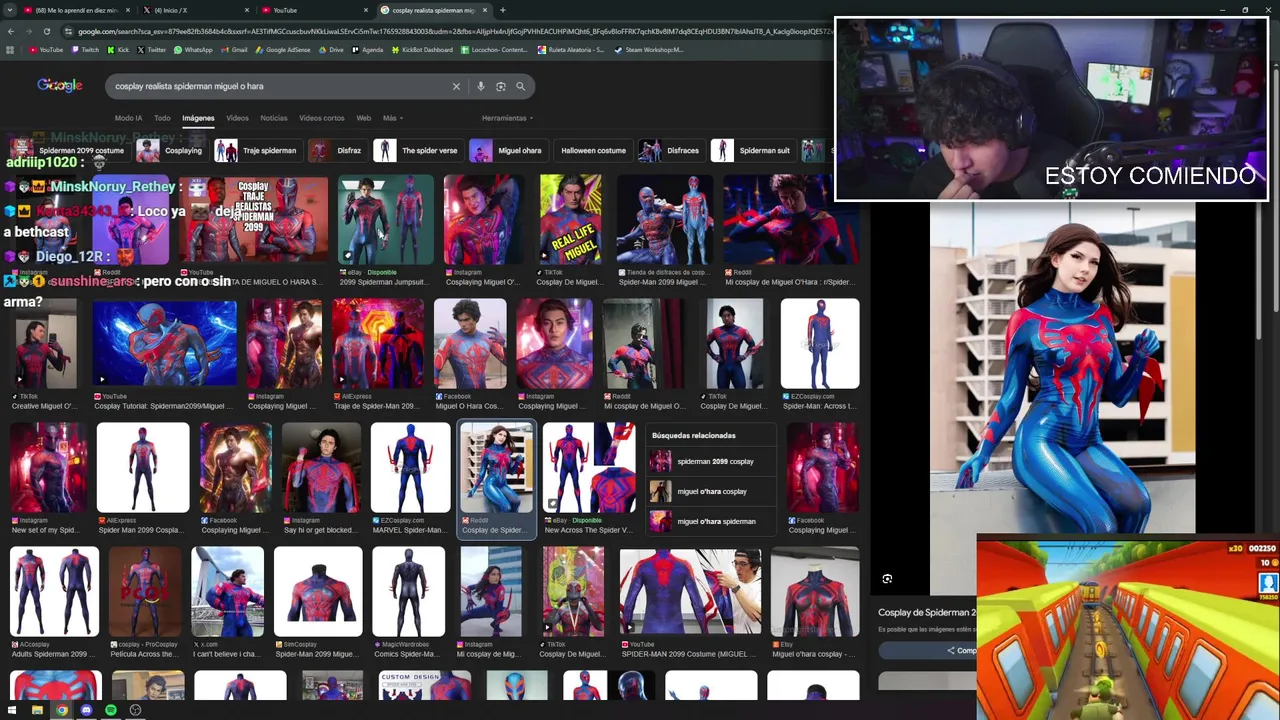Switch to the Videos cortos tab

click(322, 118)
